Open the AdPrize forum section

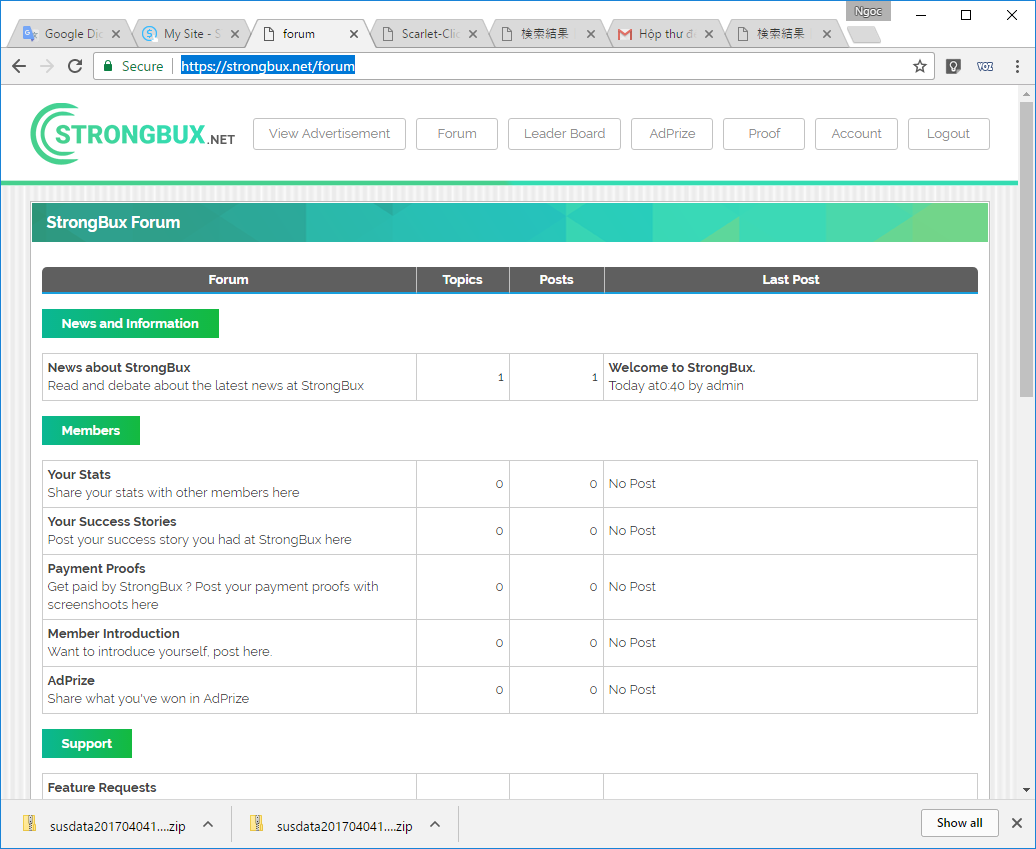pyautogui.click(x=71, y=680)
